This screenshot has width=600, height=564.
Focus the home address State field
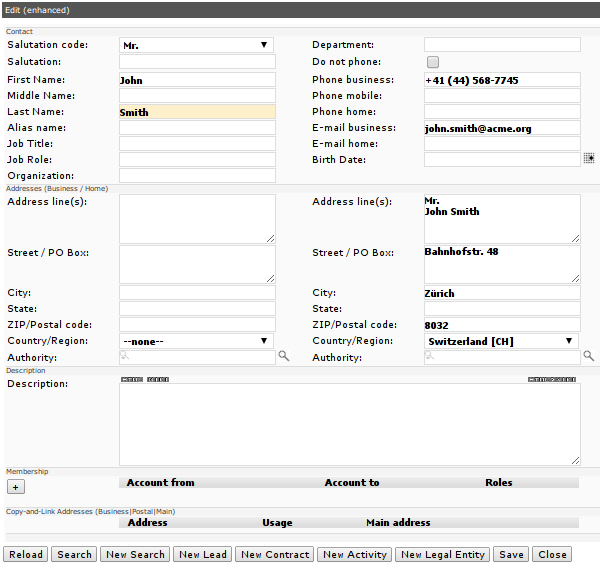(502, 309)
